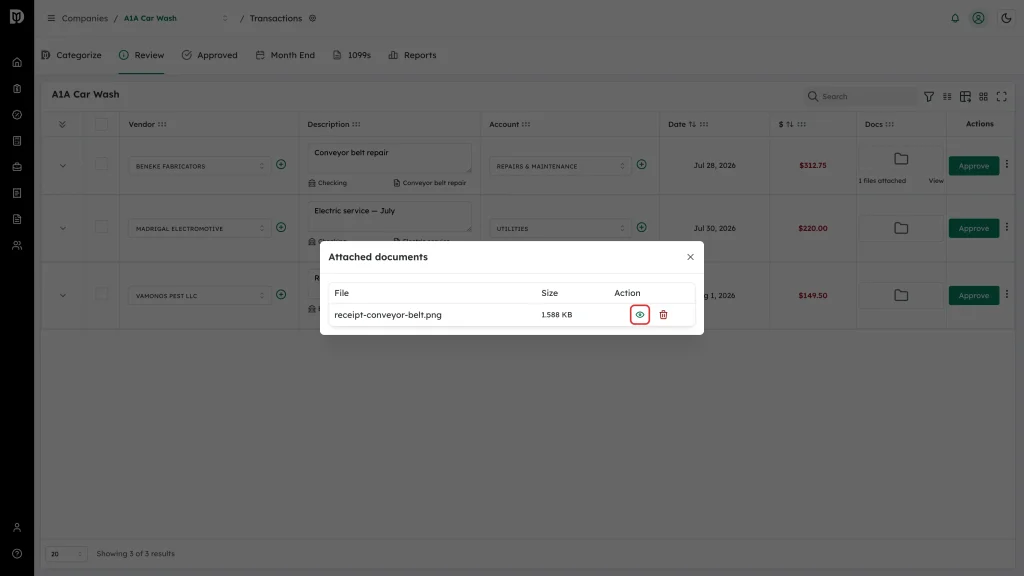
Task: Add account plus next to Repairs & Maintenance
Action: pyautogui.click(x=641, y=165)
